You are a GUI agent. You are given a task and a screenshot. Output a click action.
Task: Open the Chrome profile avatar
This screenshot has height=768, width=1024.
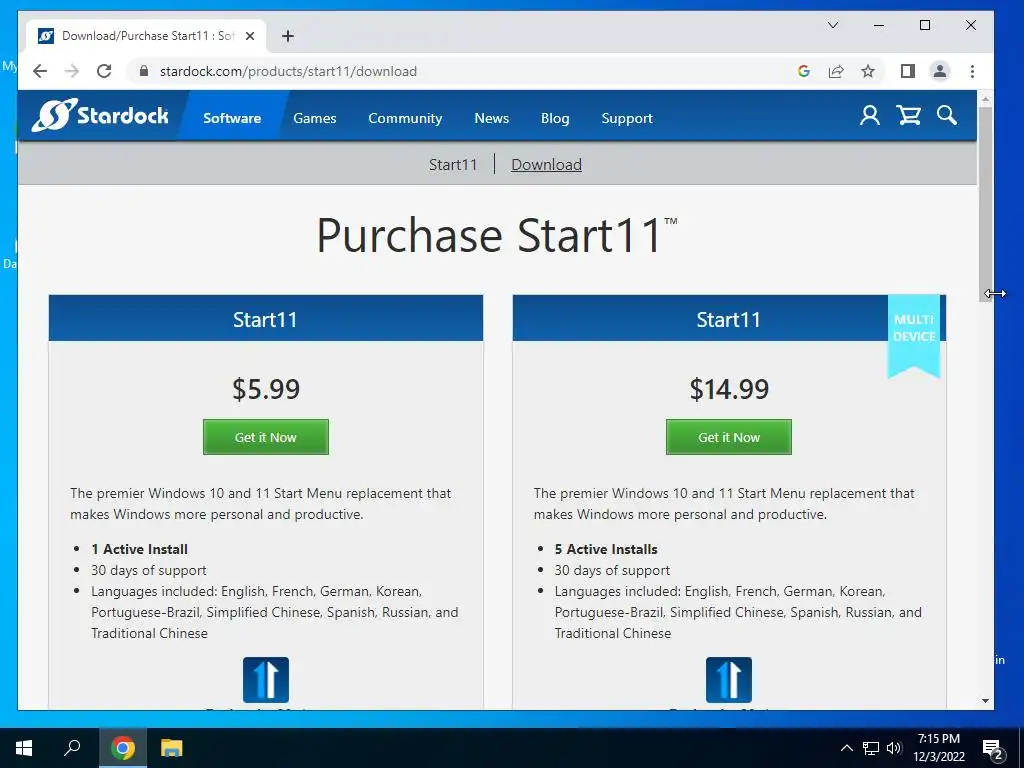coord(940,71)
